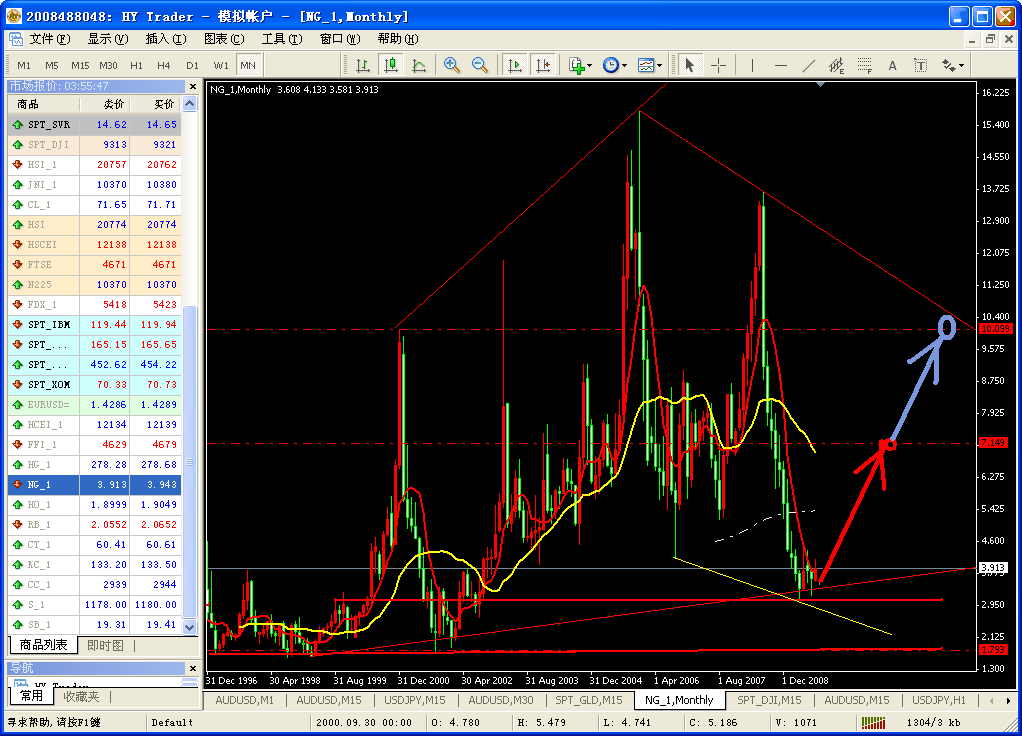This screenshot has width=1022, height=736.
Task: Select the EURUSD= symbol row
Action: [x=95, y=405]
